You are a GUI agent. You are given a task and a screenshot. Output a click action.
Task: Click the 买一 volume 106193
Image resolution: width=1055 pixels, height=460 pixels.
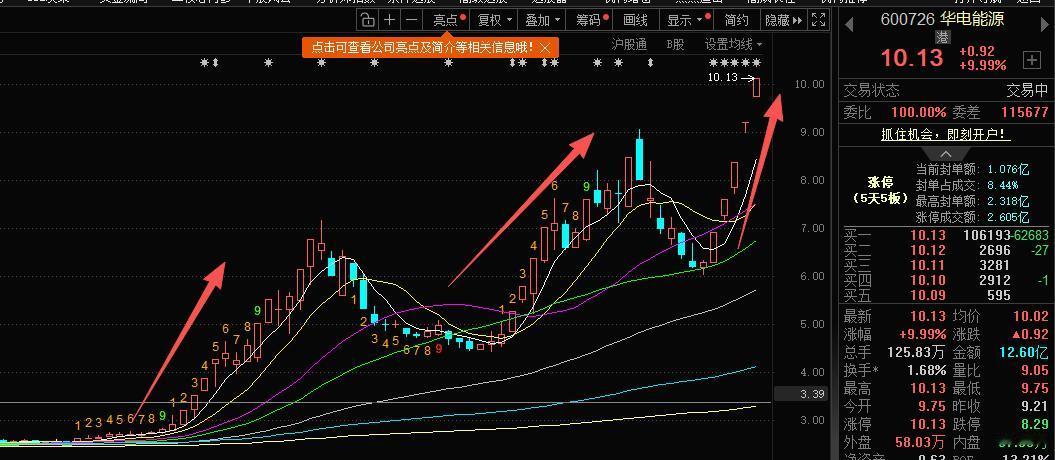(986, 235)
